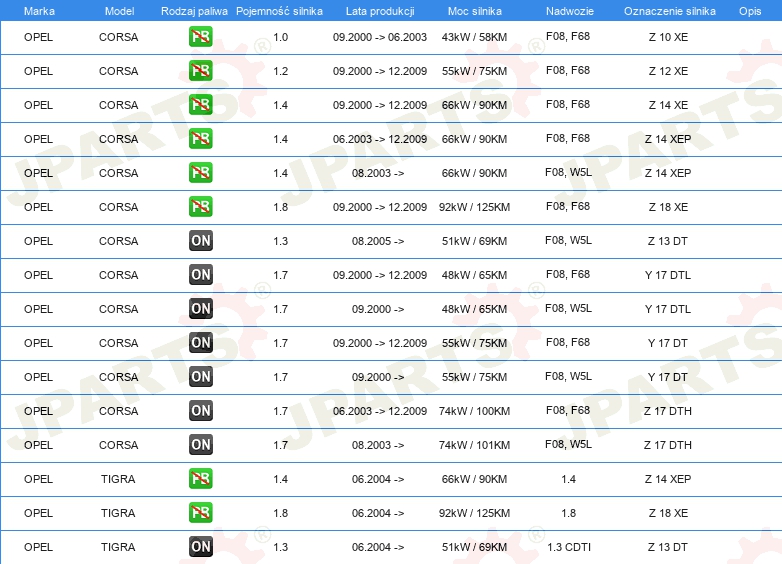Click Y 17 DT in the F08, W5L row
The image size is (782, 564).
pyautogui.click(x=668, y=377)
